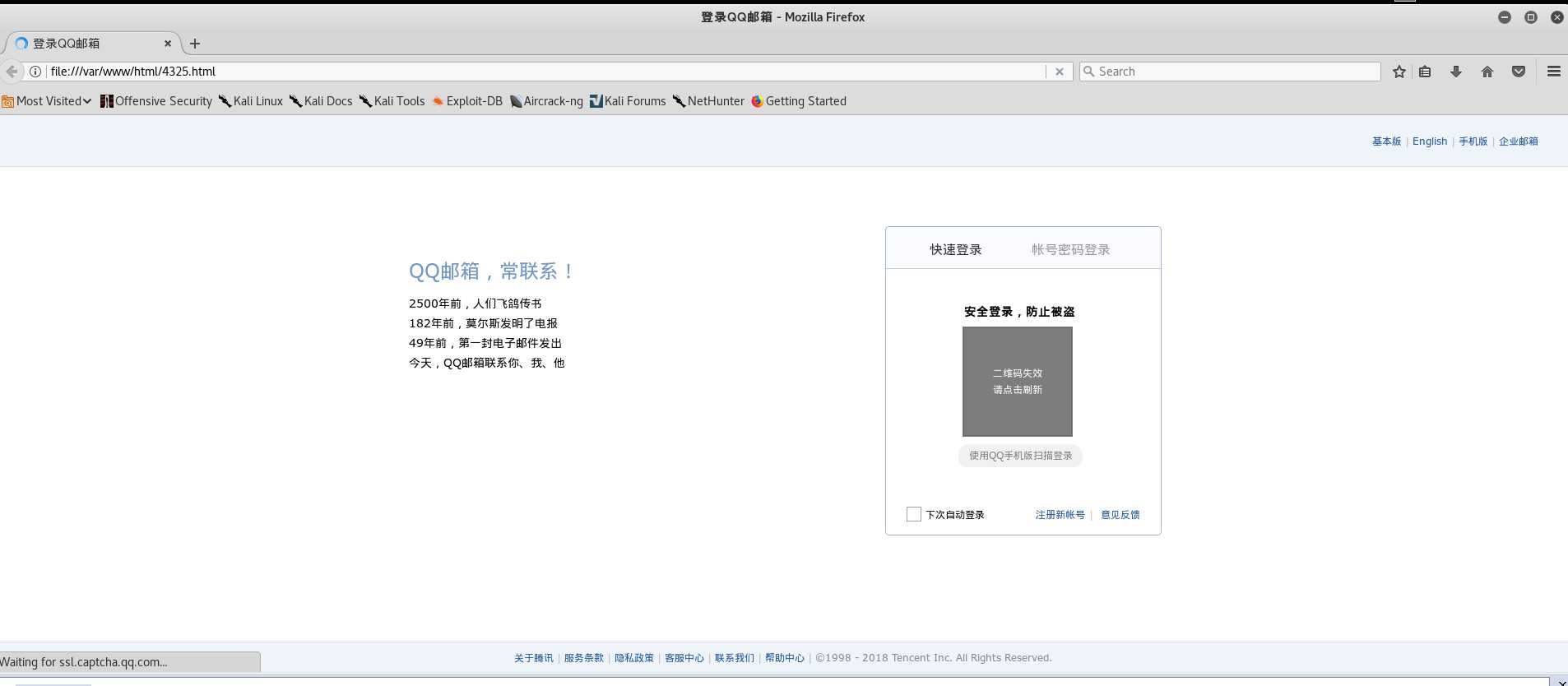1568x686 pixels.
Task: Stop loading with the X in address bar
Action: click(x=1060, y=72)
